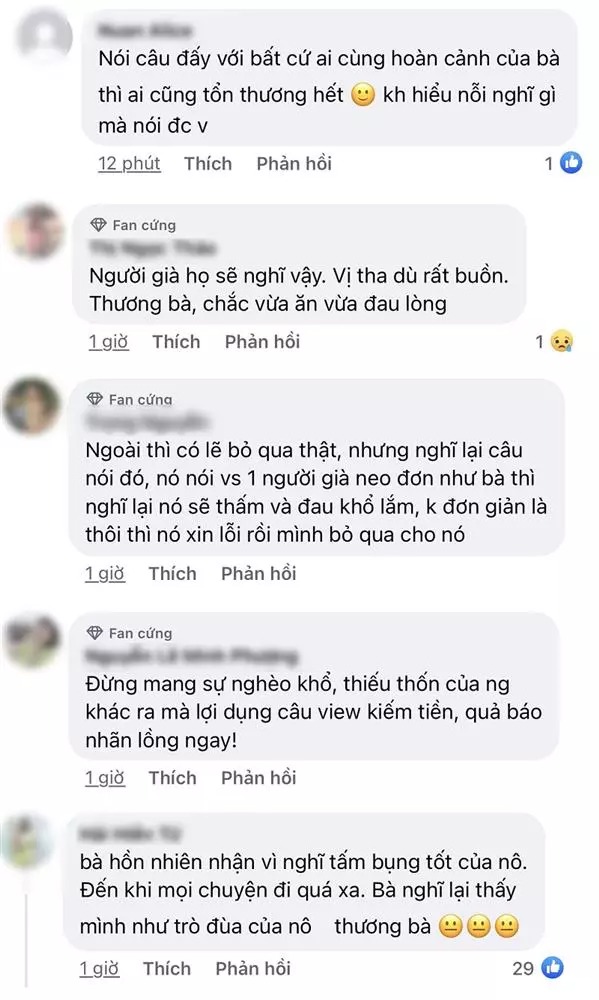Reply to the 'Người già họ sẽ nghĩ vậy' comment

262,342
